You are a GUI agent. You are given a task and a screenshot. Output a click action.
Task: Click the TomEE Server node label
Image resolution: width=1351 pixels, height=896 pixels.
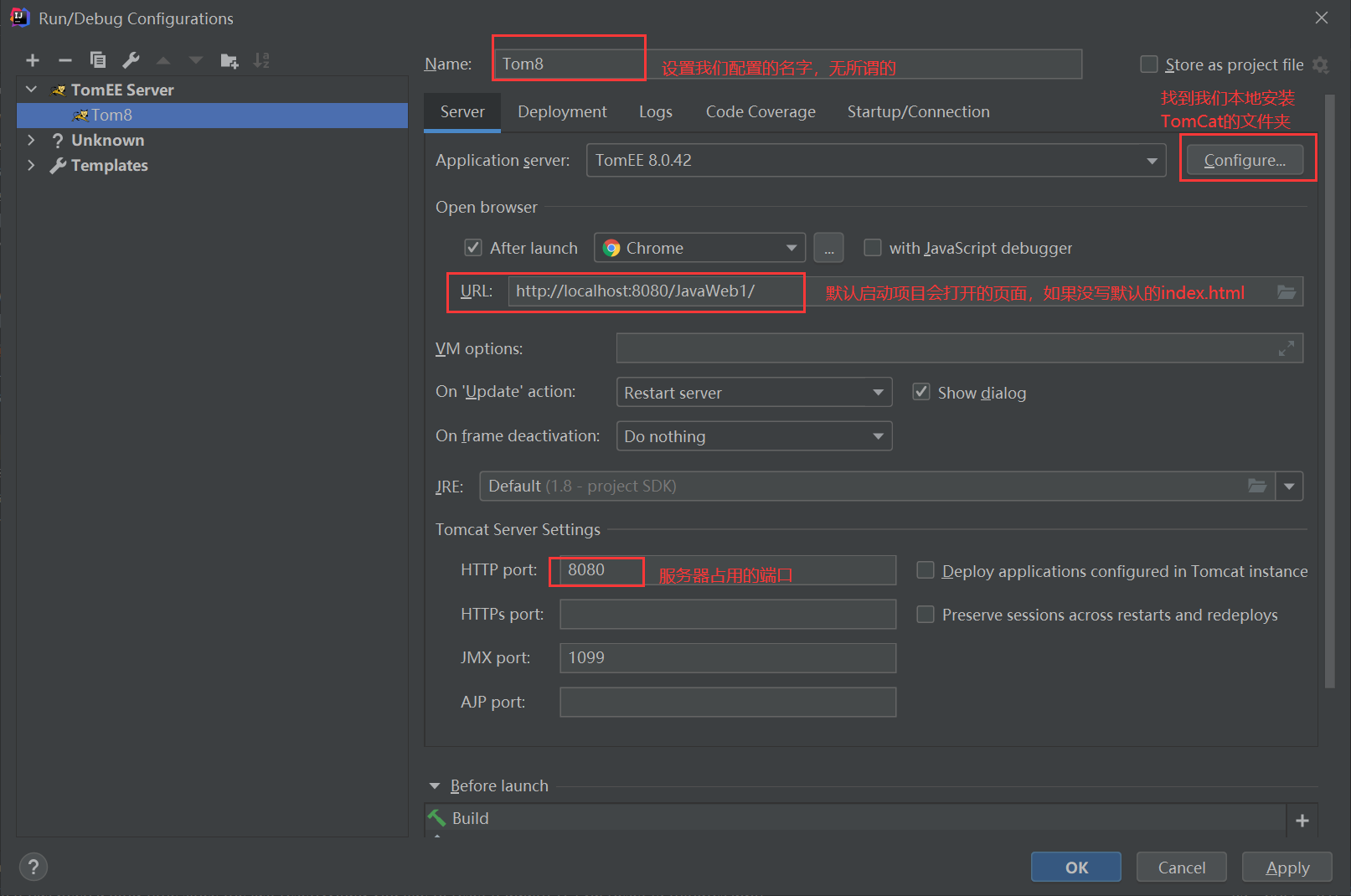click(x=122, y=90)
